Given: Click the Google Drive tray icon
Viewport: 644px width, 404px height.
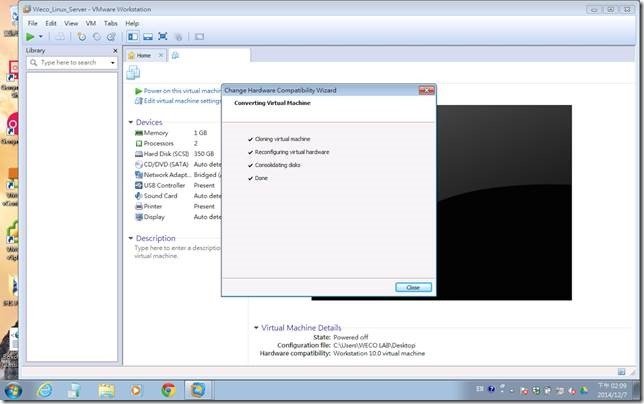Looking at the screenshot, I should tap(584, 390).
